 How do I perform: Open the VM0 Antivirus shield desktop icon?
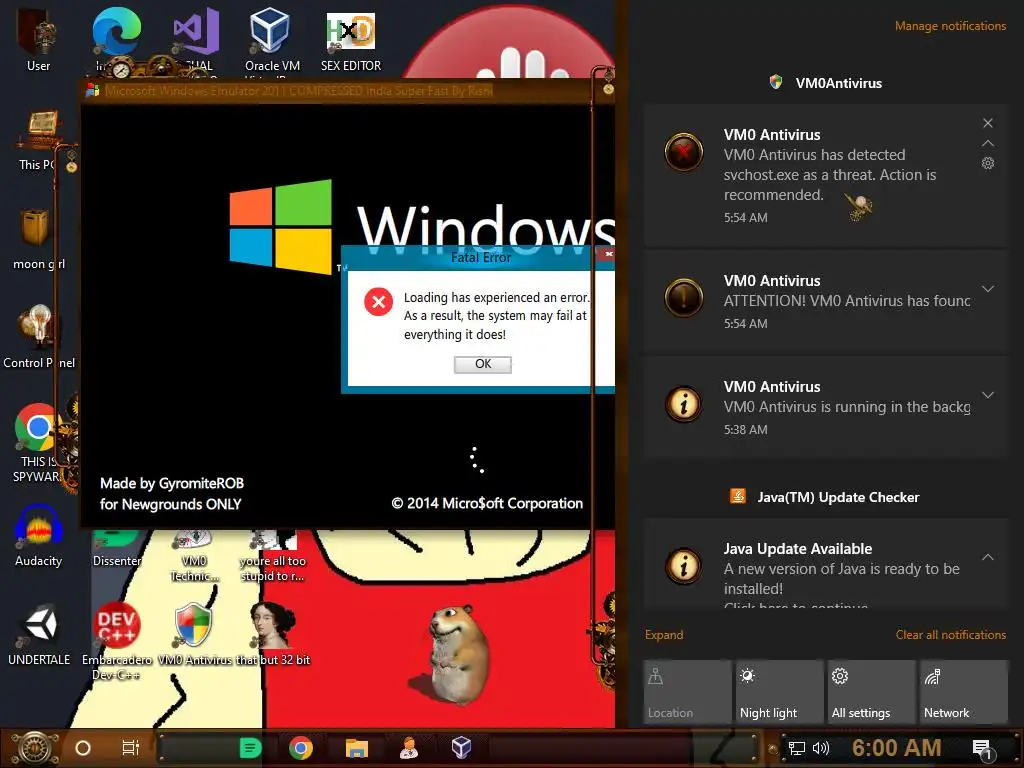(x=194, y=633)
